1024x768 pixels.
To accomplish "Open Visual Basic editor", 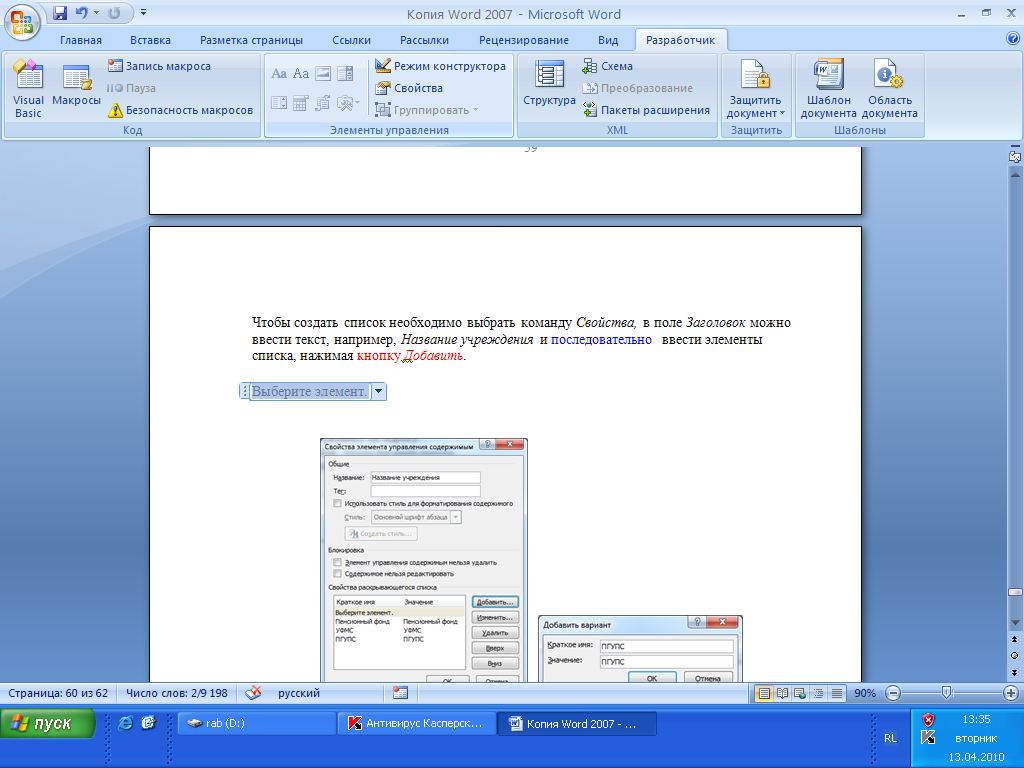I will coord(28,88).
